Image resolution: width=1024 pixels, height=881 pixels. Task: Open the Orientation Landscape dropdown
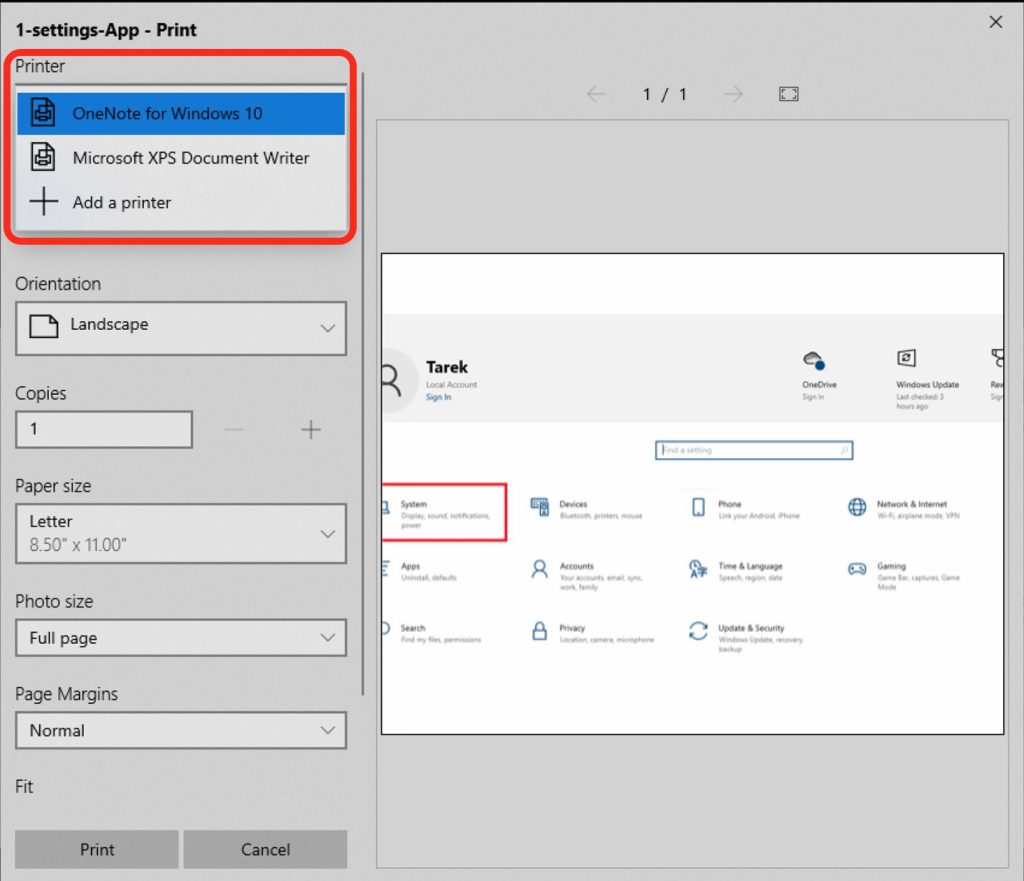(181, 328)
